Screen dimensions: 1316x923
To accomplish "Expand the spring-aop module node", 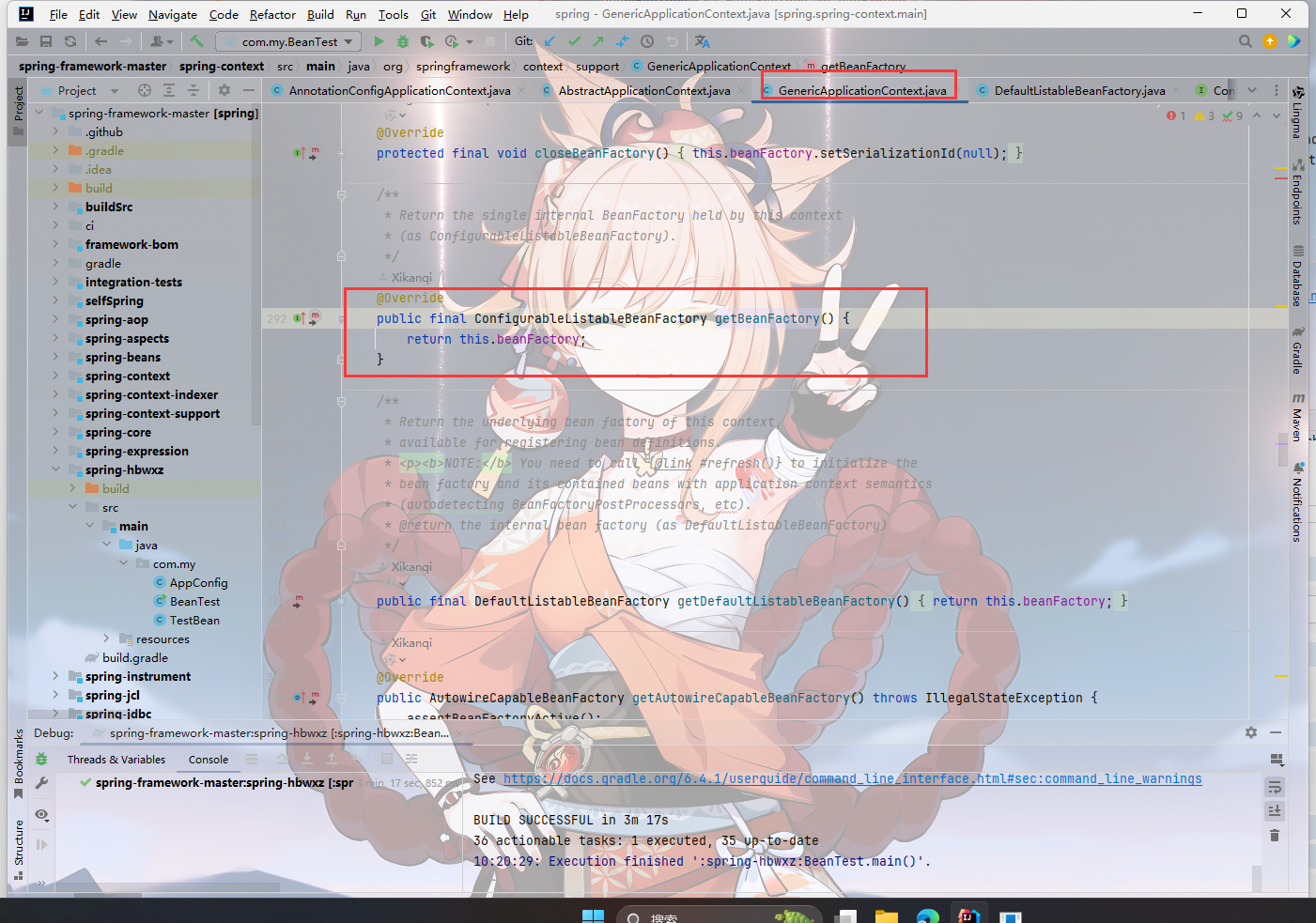I will pos(55,319).
